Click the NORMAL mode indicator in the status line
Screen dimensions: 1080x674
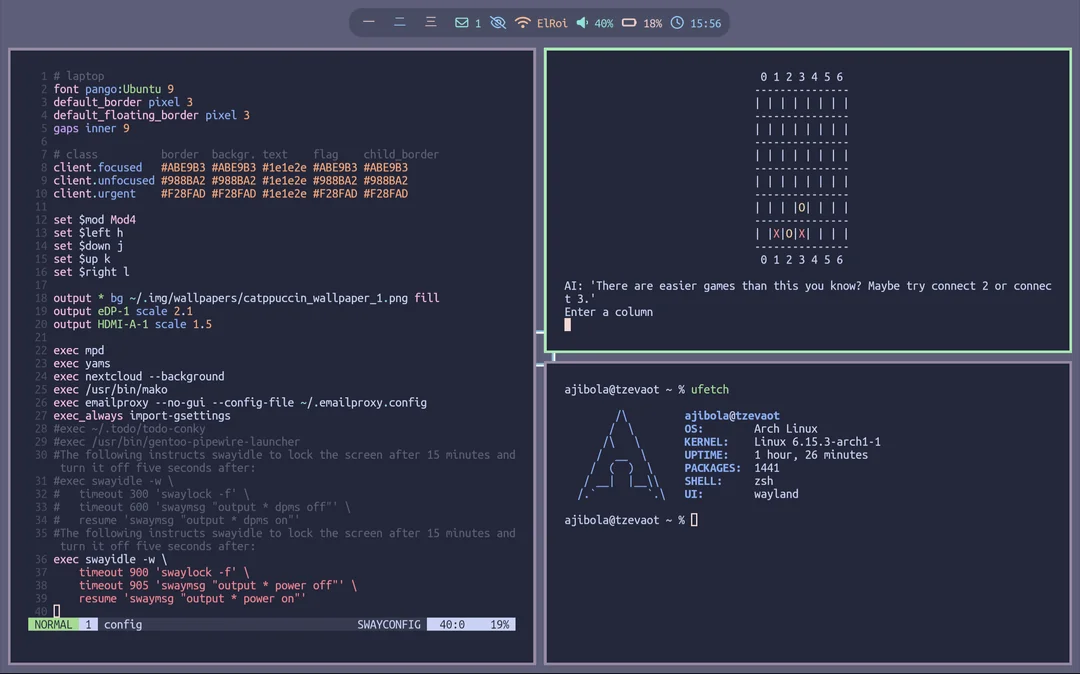pos(53,624)
